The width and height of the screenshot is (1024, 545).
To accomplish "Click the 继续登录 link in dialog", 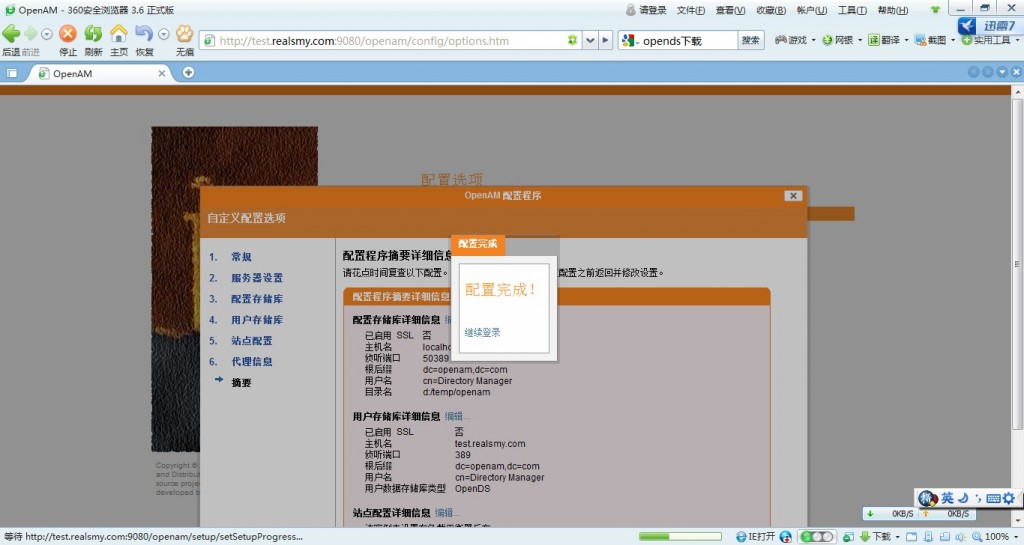I will click(482, 332).
